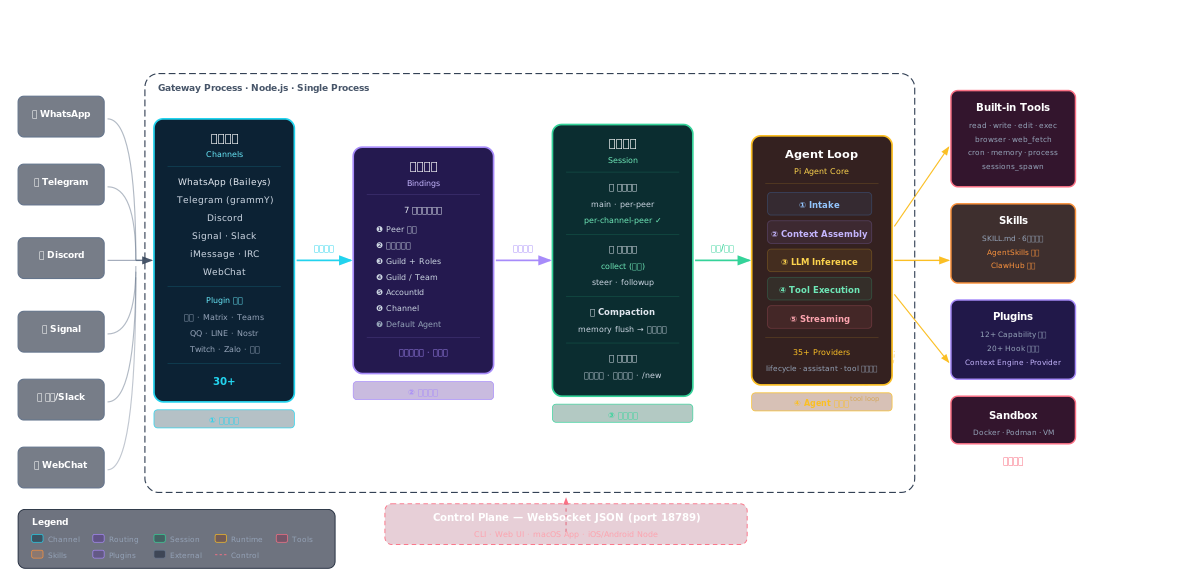Click 'sessions_spawn' in Built-in Tools
Screen dimensions: 1200x588
pos(1013,166)
